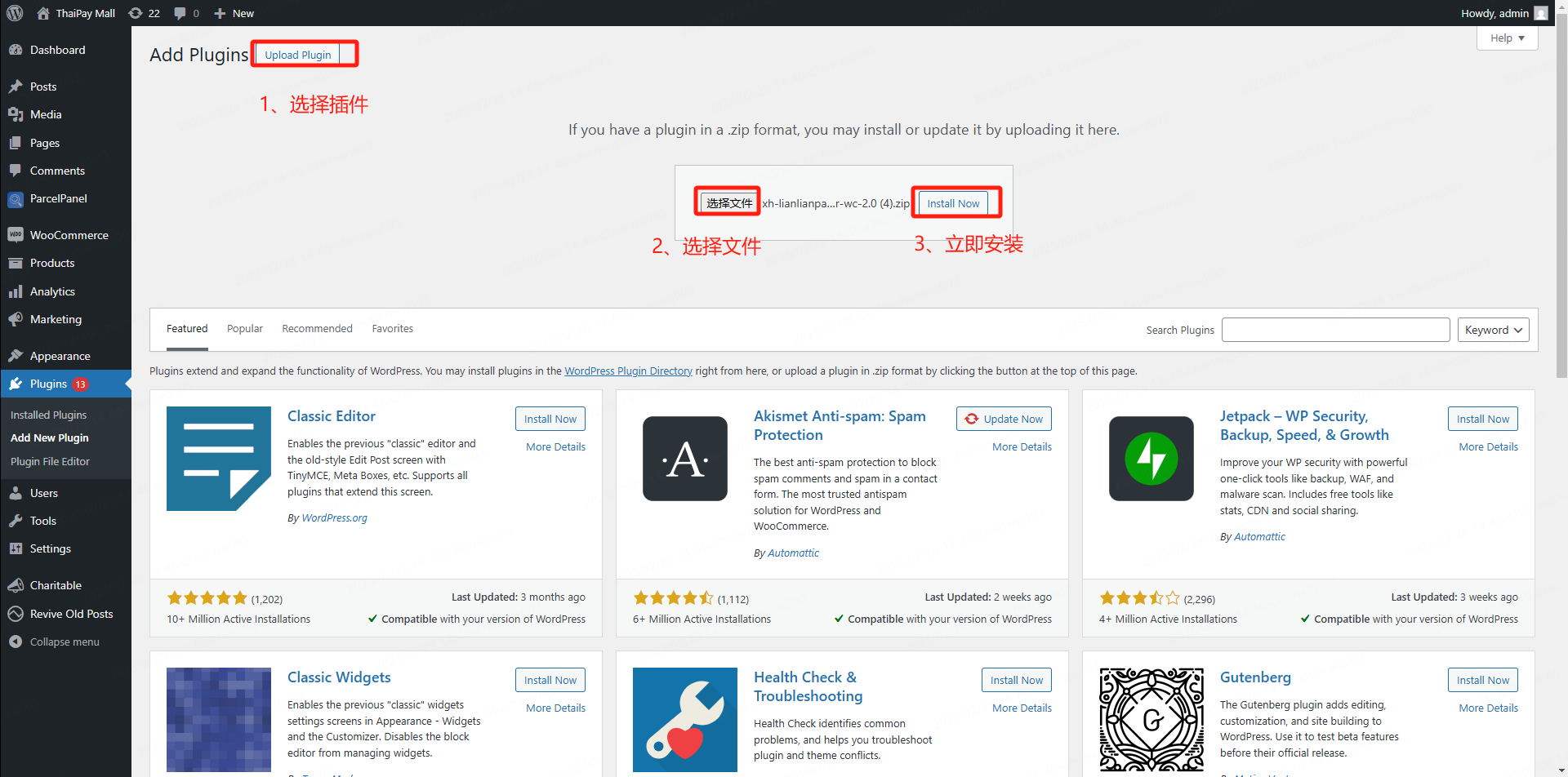
Task: Click the ThaiPay Mall home icon
Action: click(43, 13)
